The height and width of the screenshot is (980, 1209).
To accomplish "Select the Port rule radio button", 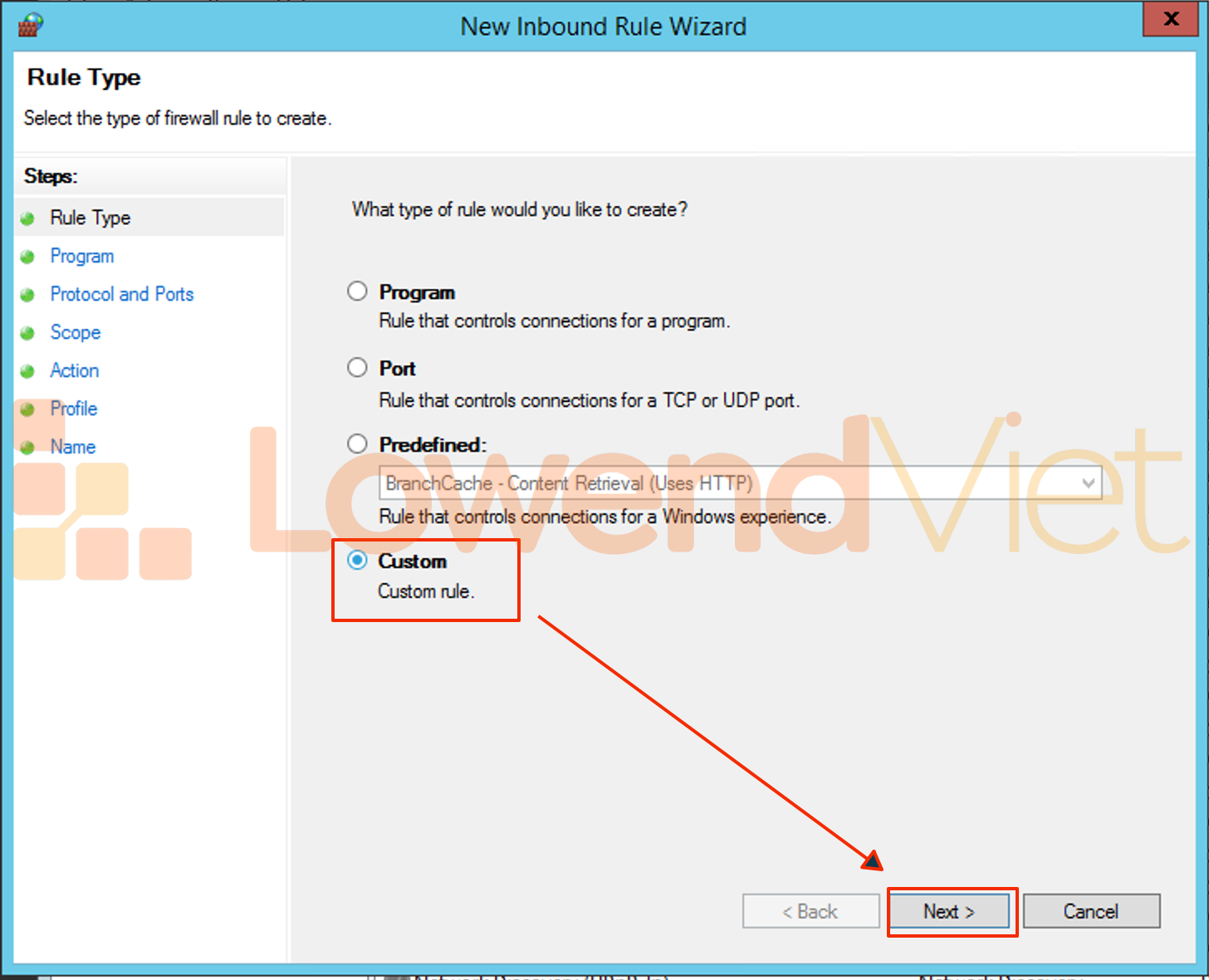I will 357,368.
